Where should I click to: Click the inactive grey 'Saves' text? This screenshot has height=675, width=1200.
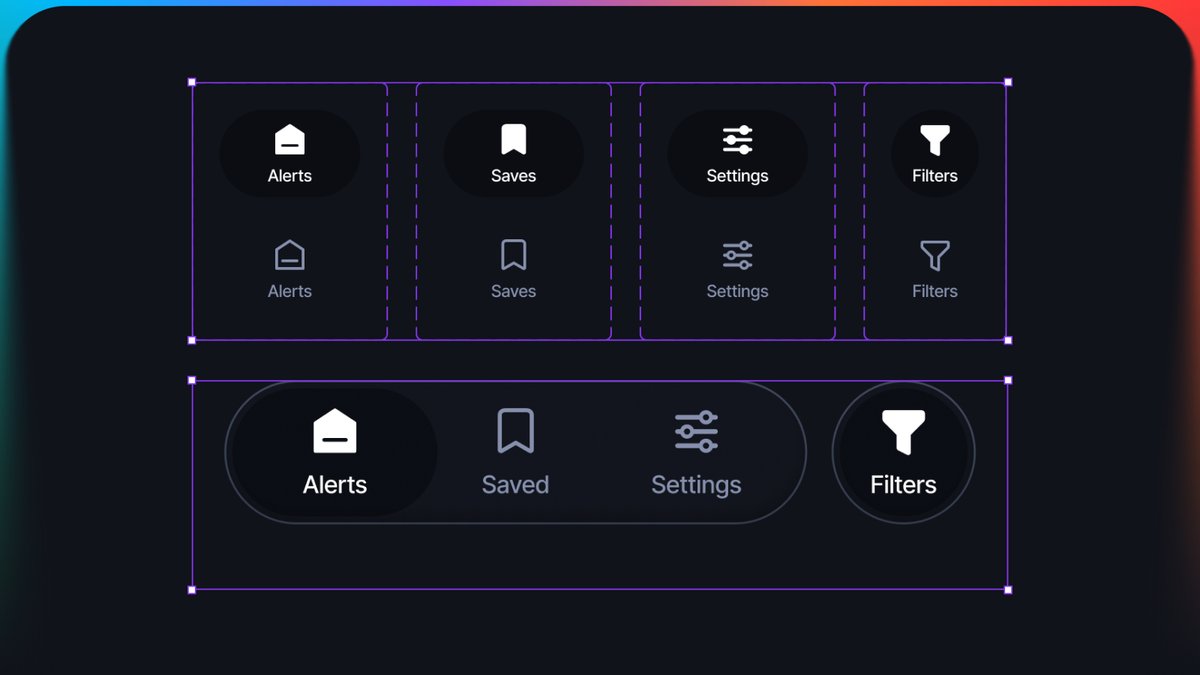(x=514, y=292)
